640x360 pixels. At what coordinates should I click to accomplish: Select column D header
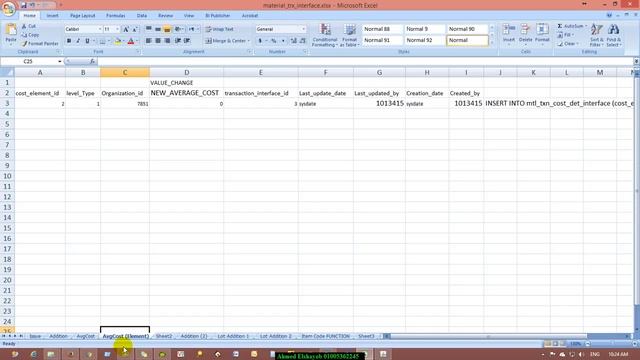(187, 72)
